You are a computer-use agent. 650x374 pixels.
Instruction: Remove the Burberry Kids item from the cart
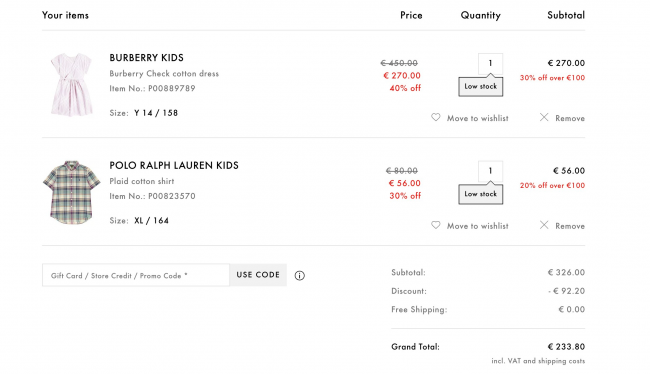(570, 118)
